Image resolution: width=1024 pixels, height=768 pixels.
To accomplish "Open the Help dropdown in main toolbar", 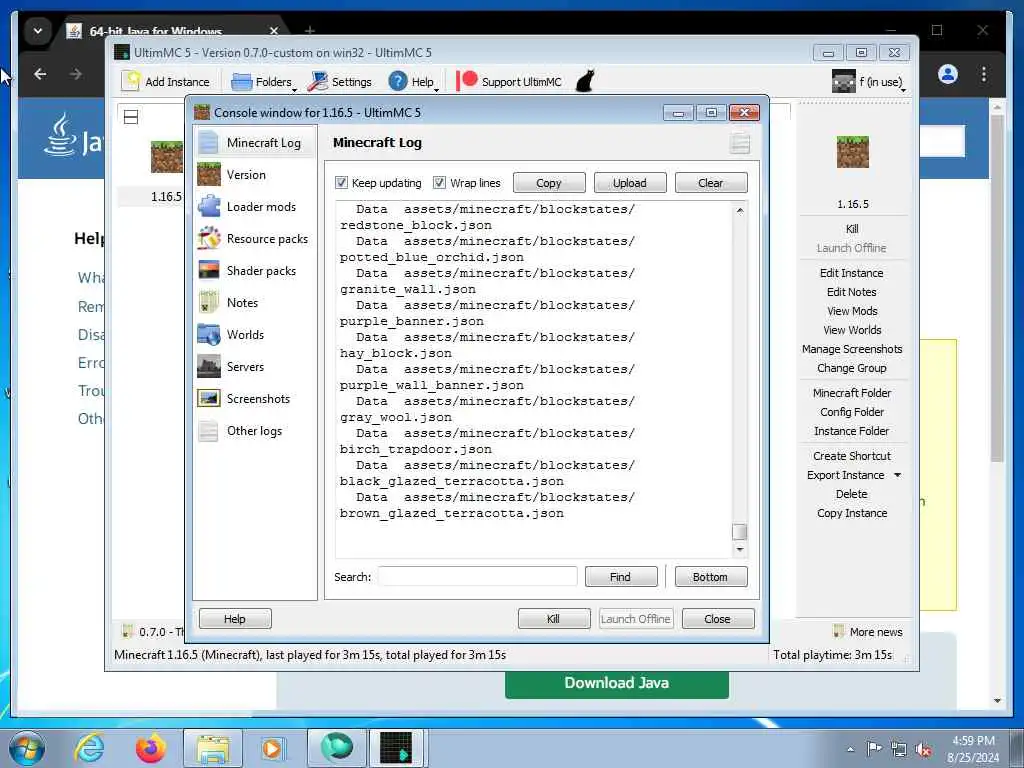I will (413, 82).
